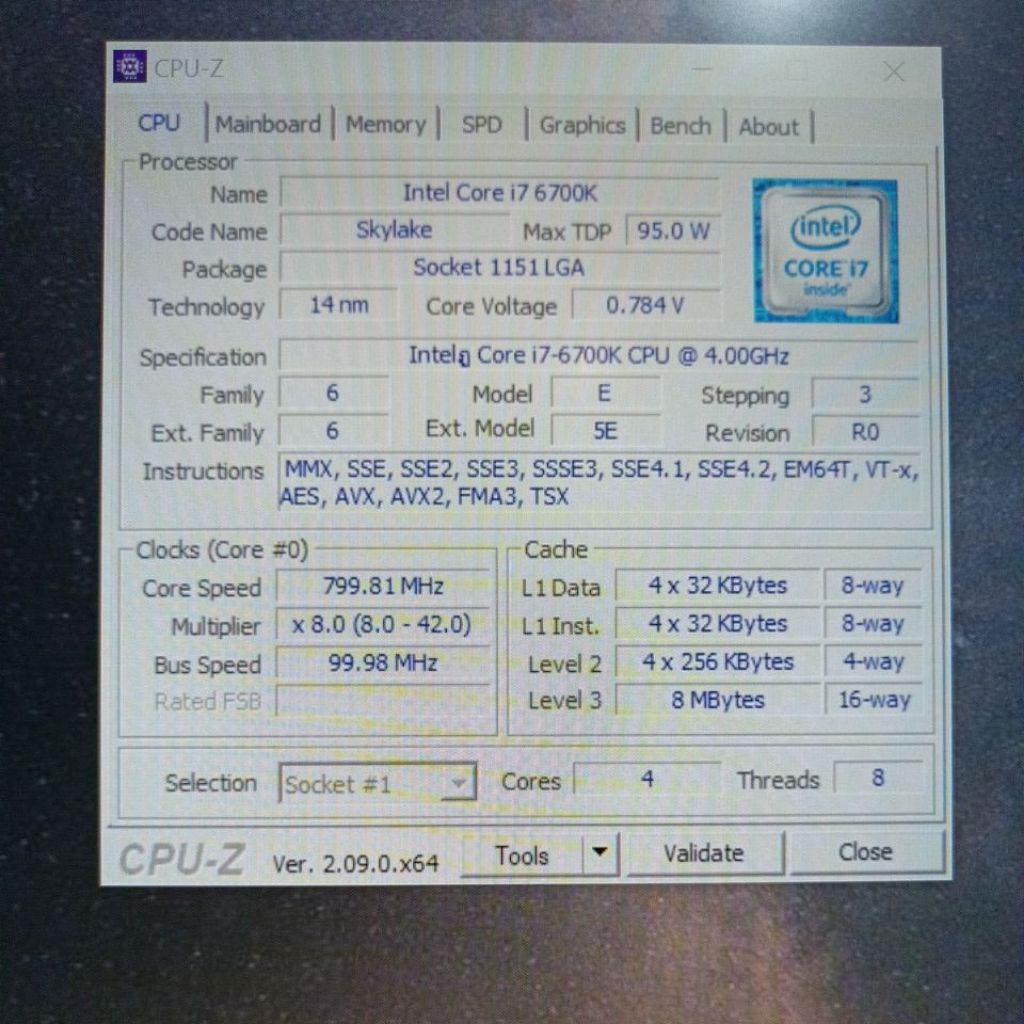Click the Socket 1151 LGA package value
This screenshot has height=1024, width=1024.
[500, 267]
